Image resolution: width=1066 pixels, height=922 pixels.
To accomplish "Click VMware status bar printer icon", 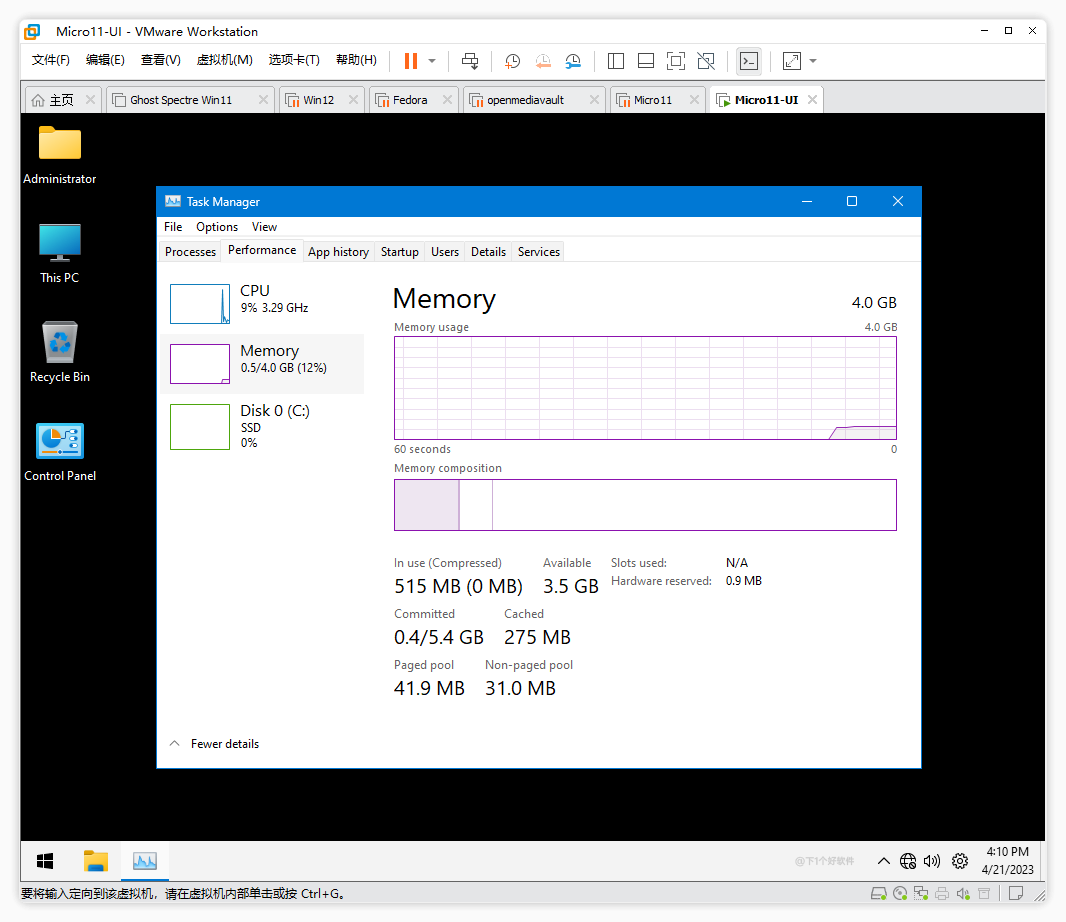I will tap(942, 893).
